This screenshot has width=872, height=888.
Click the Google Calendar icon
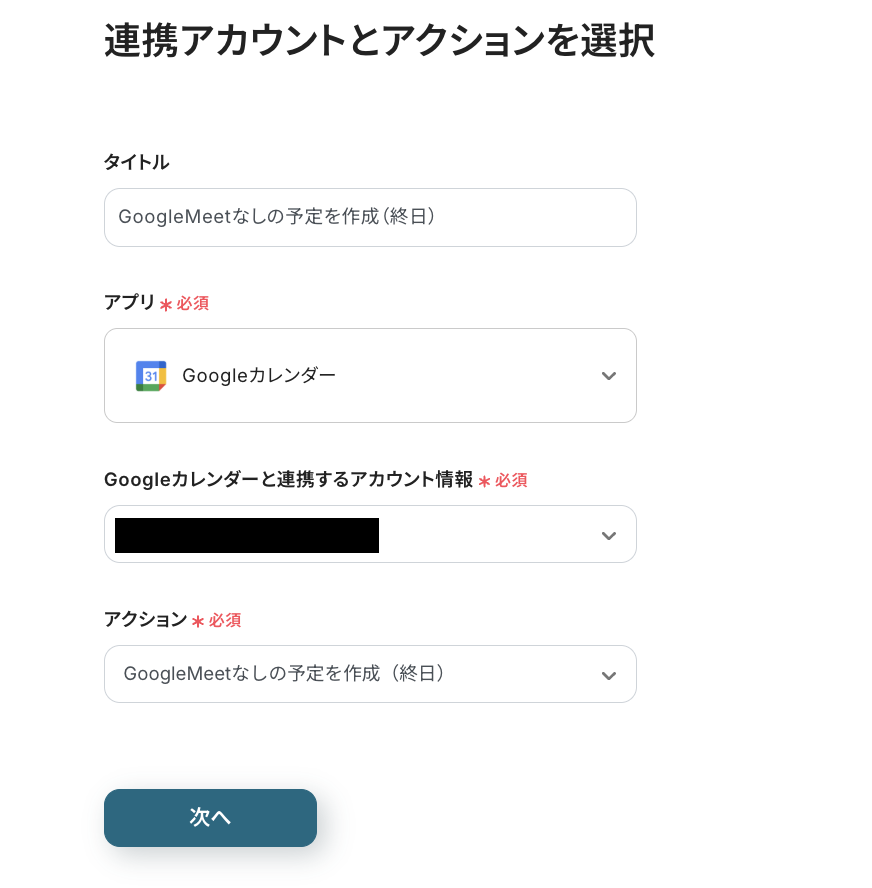pos(151,376)
